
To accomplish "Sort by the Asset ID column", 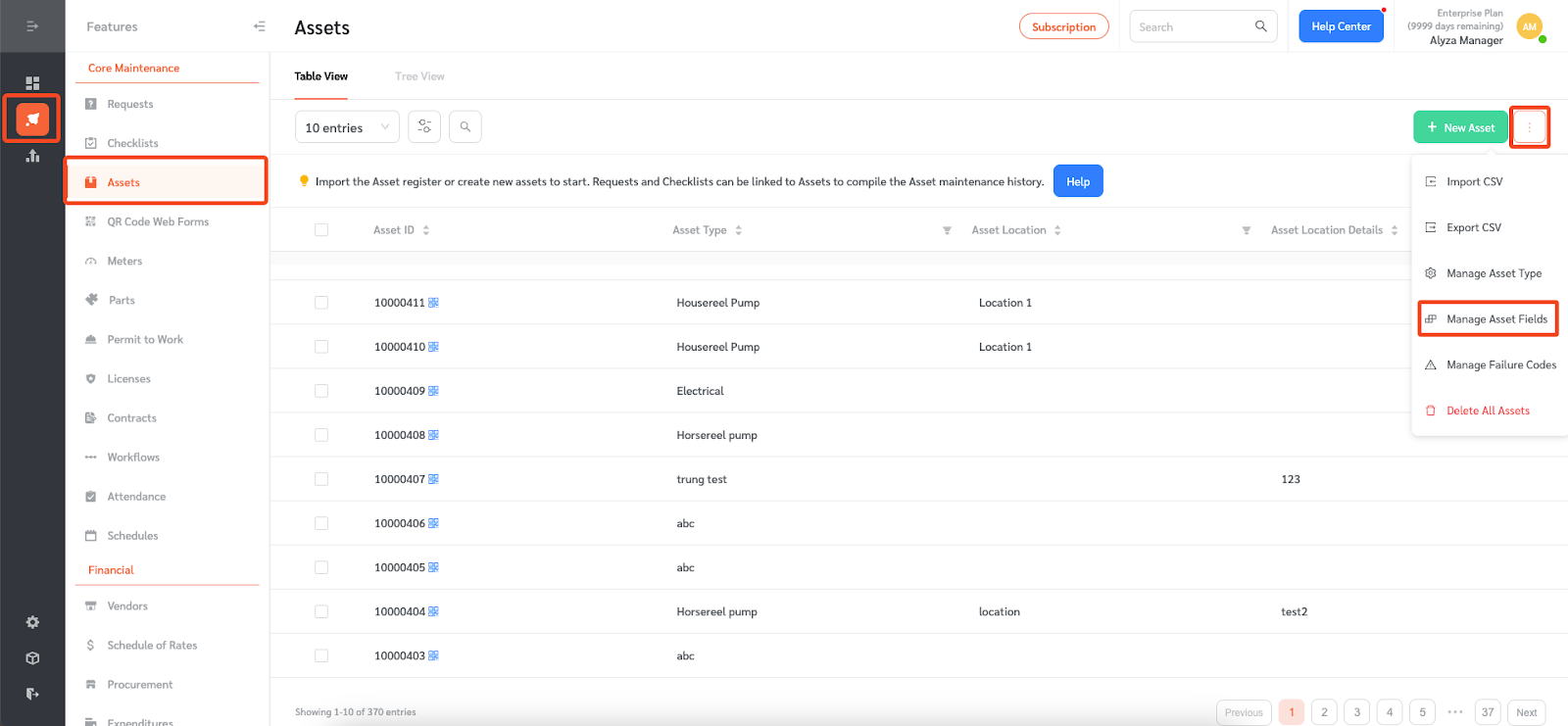I will click(x=426, y=230).
